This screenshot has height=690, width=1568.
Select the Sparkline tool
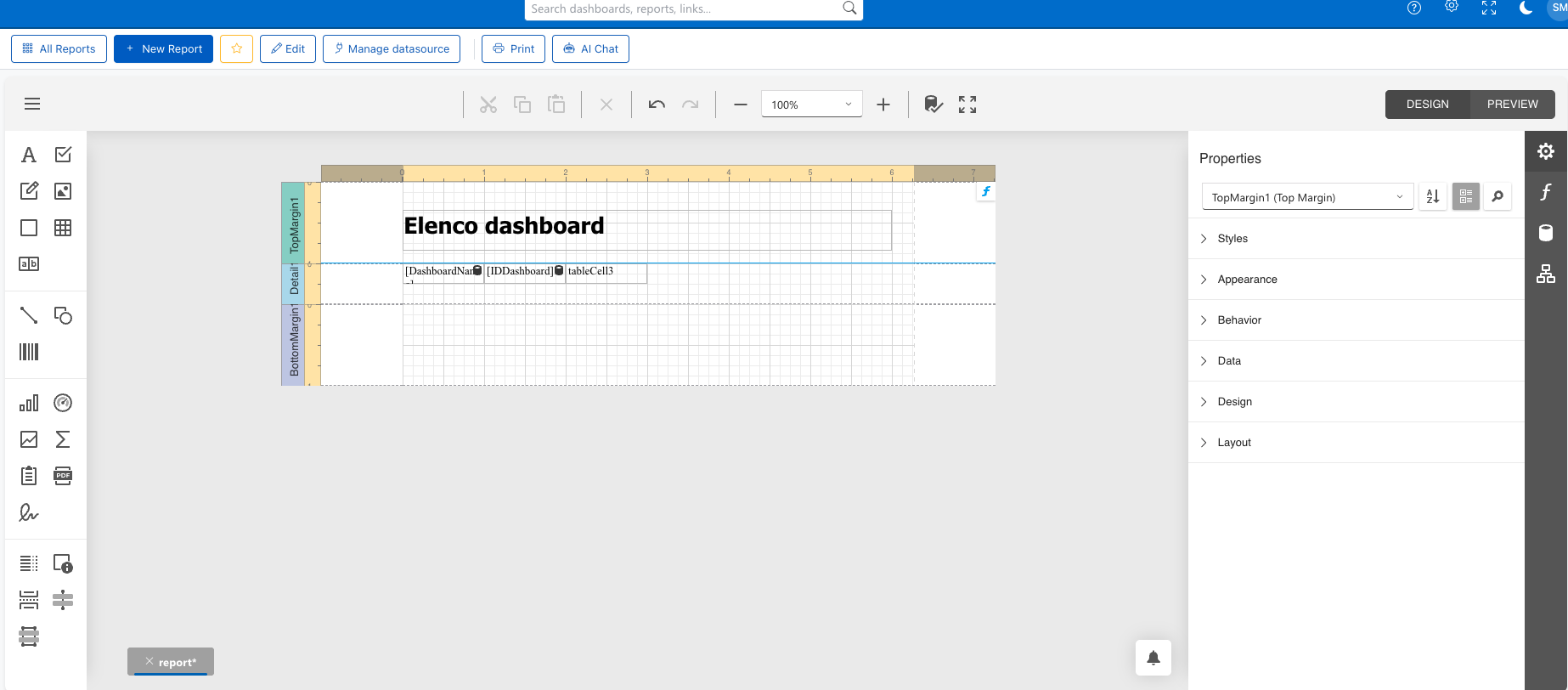point(29,439)
